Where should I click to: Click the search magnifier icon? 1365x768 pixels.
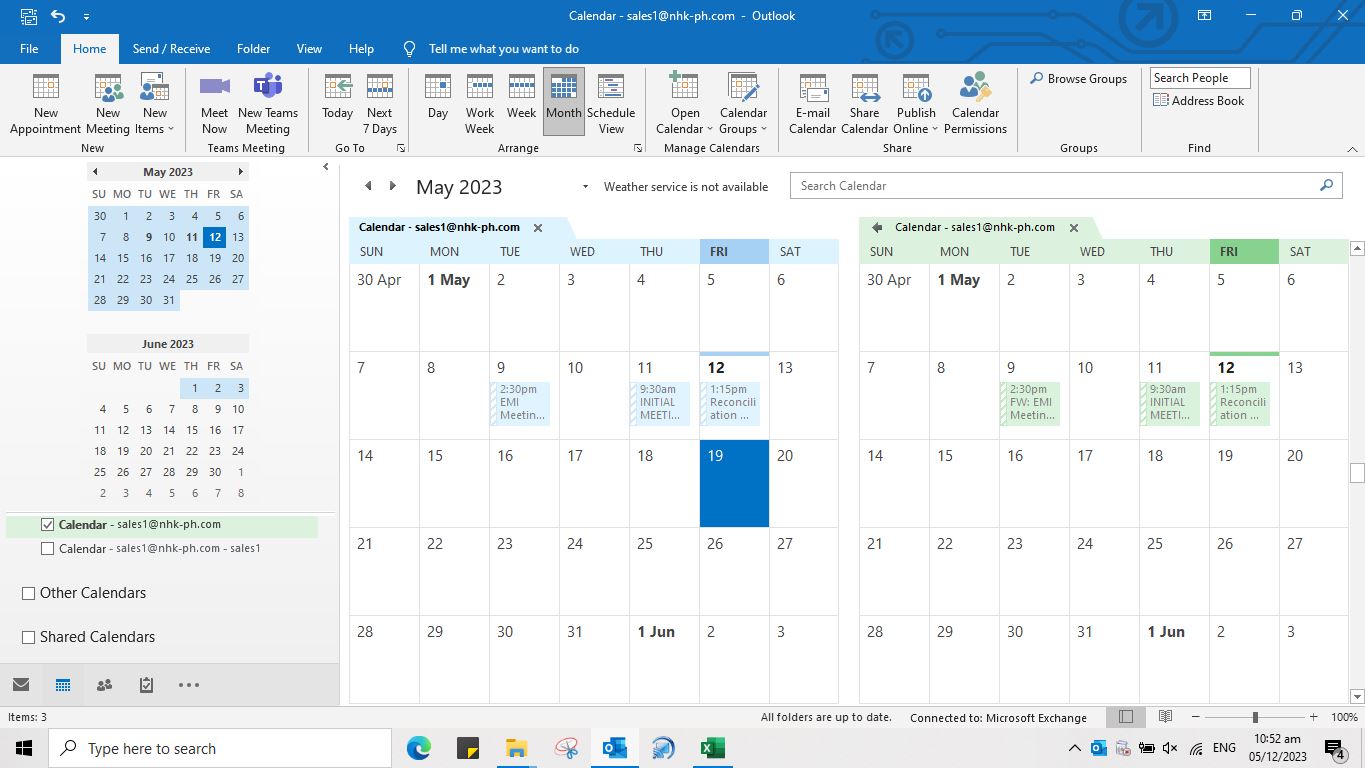tap(1327, 185)
